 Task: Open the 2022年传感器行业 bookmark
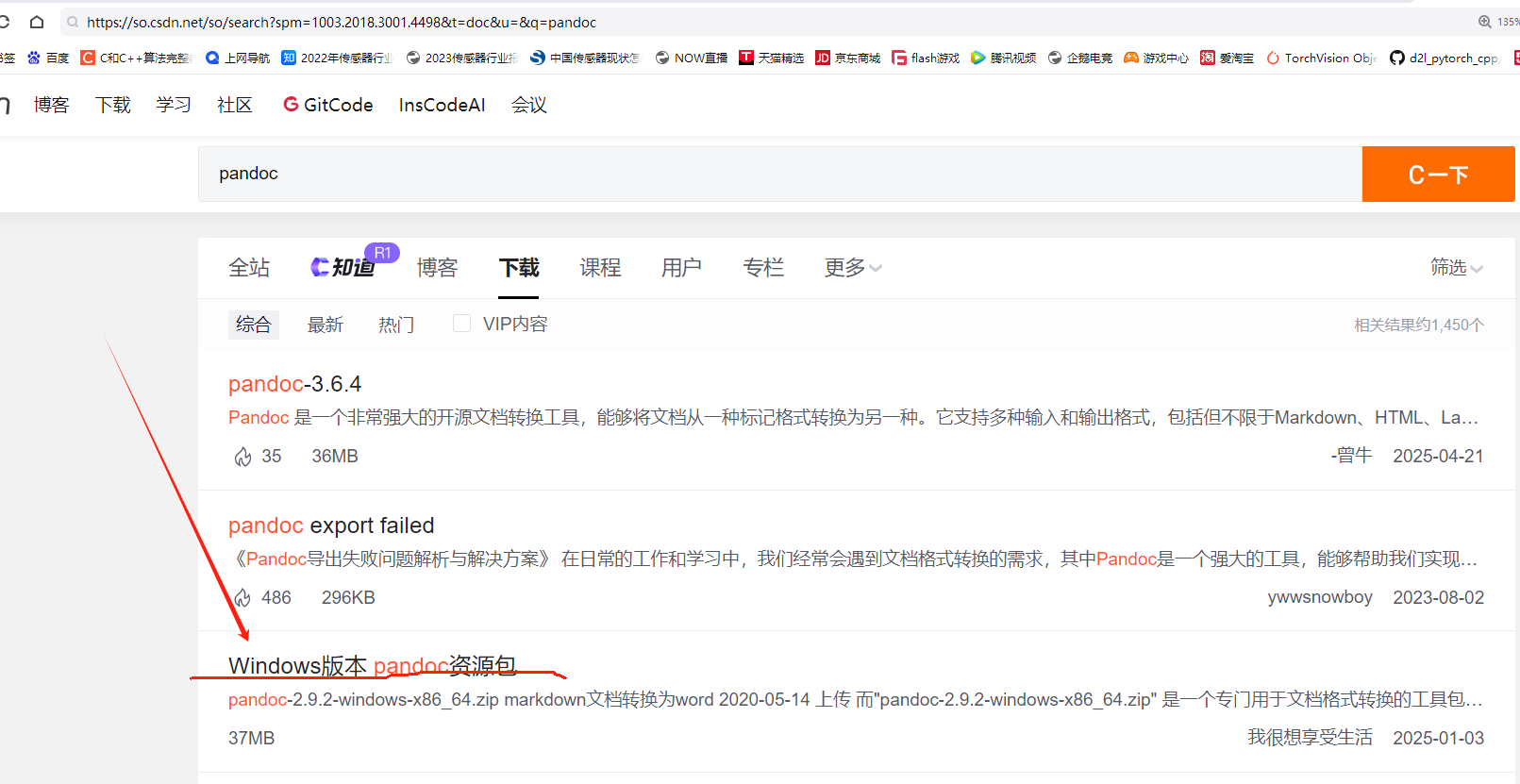337,58
